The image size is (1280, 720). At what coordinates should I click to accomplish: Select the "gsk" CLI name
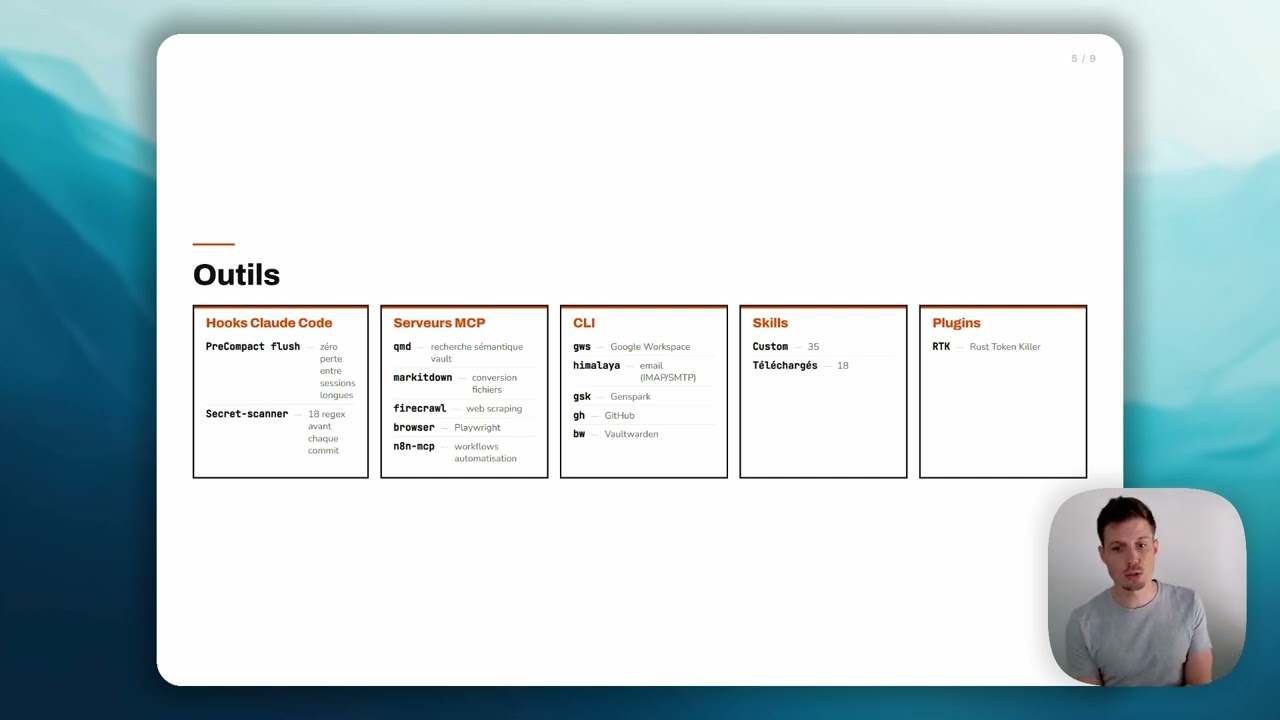pos(582,397)
